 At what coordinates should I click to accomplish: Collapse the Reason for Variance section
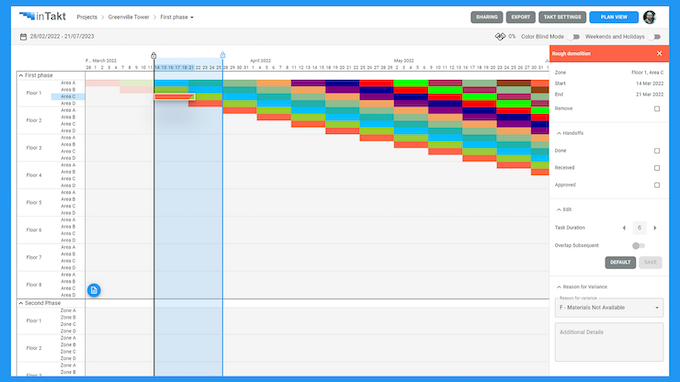pos(559,287)
